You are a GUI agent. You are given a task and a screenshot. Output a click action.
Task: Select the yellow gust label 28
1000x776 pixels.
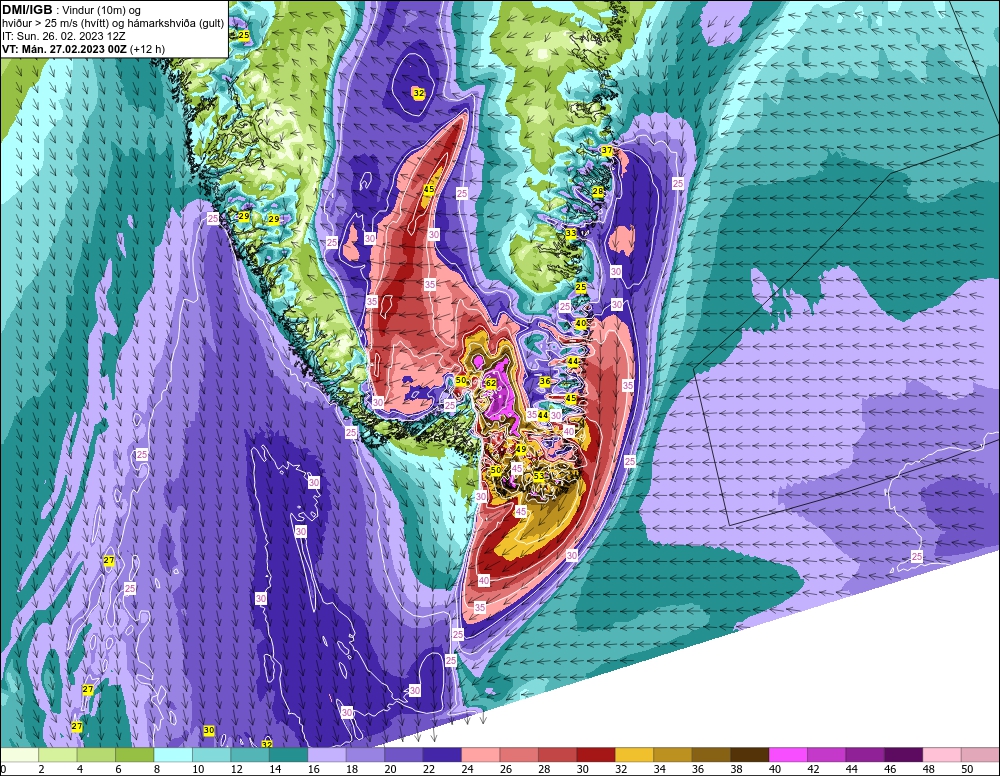[x=598, y=191]
